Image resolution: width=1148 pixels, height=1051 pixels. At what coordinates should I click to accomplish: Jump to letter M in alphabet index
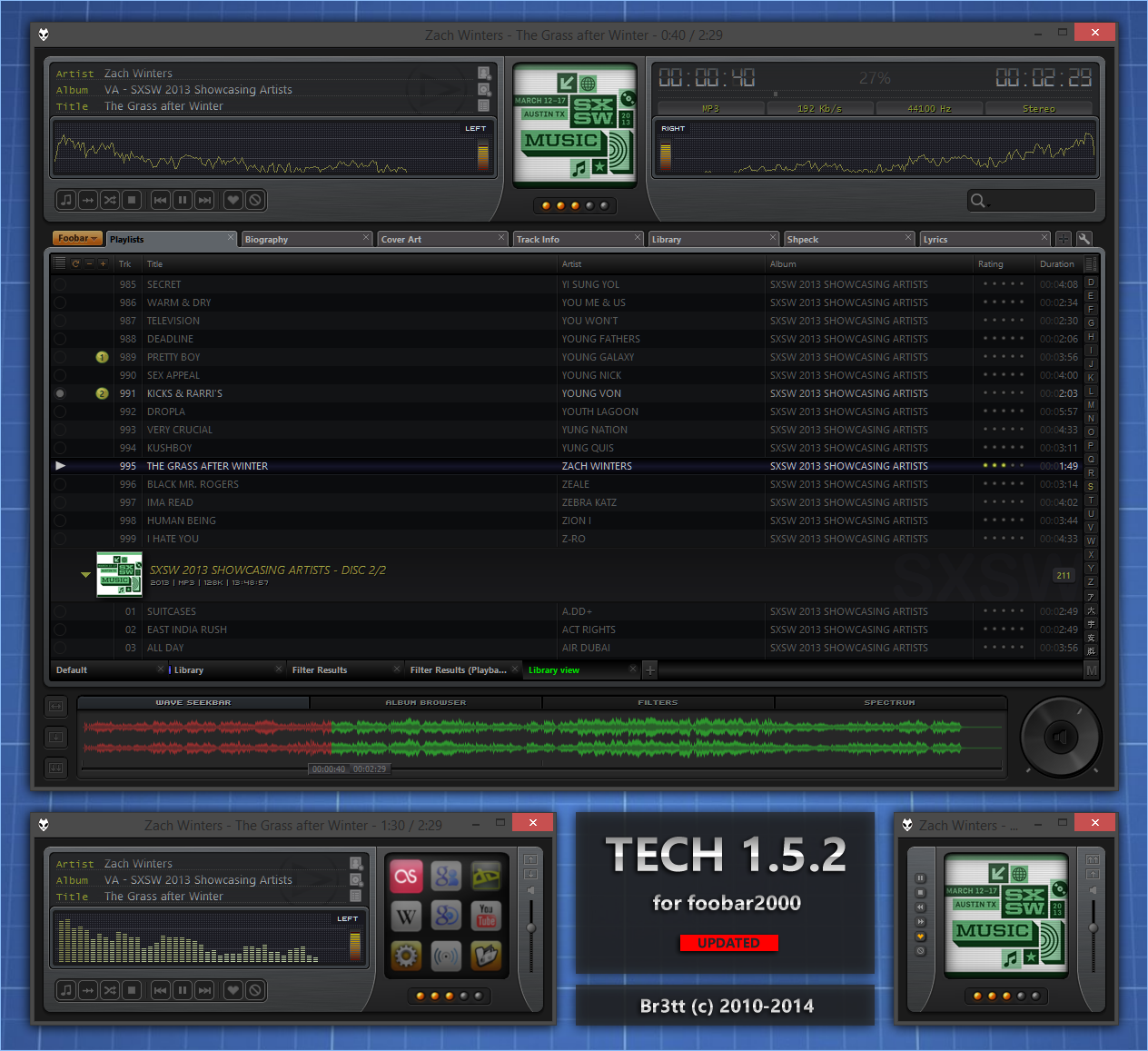pyautogui.click(x=1091, y=405)
